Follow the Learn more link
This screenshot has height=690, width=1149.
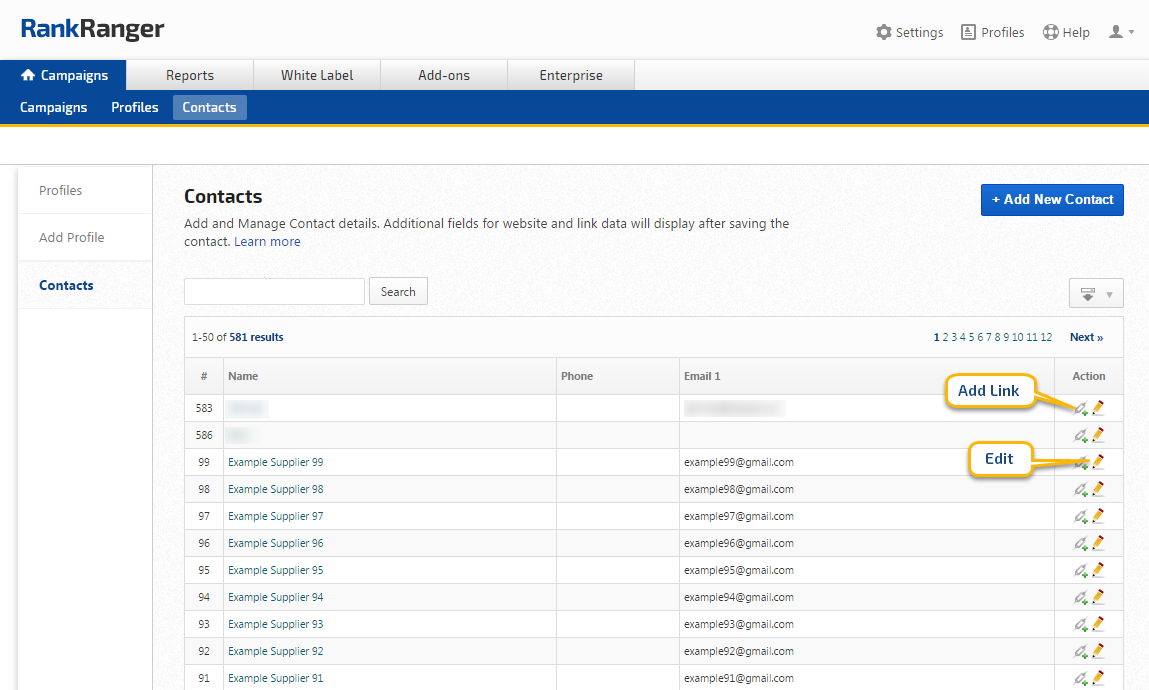point(267,241)
